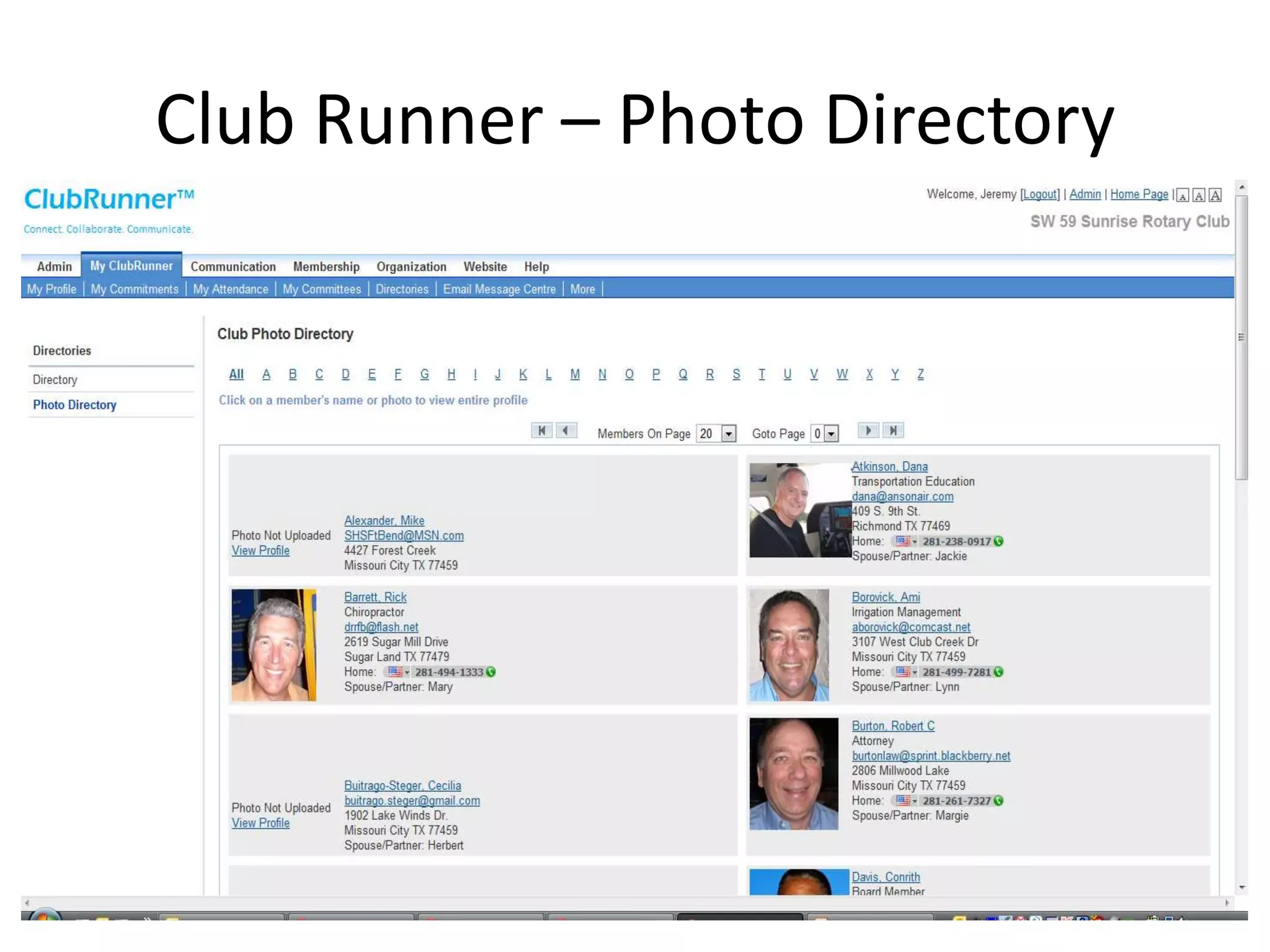The image size is (1270, 952).
Task: Open the Admin tab
Action: tap(55, 267)
